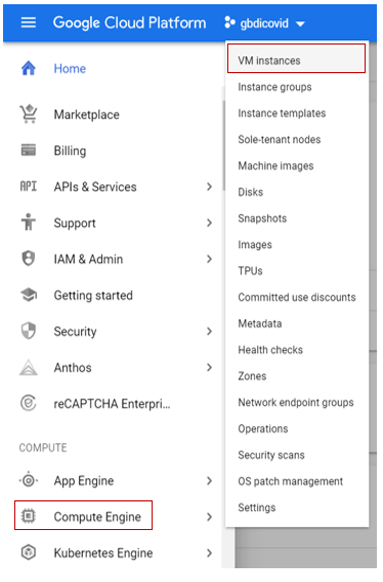The image size is (383, 582).
Task: Click the Billing credit card icon
Action: click(28, 151)
